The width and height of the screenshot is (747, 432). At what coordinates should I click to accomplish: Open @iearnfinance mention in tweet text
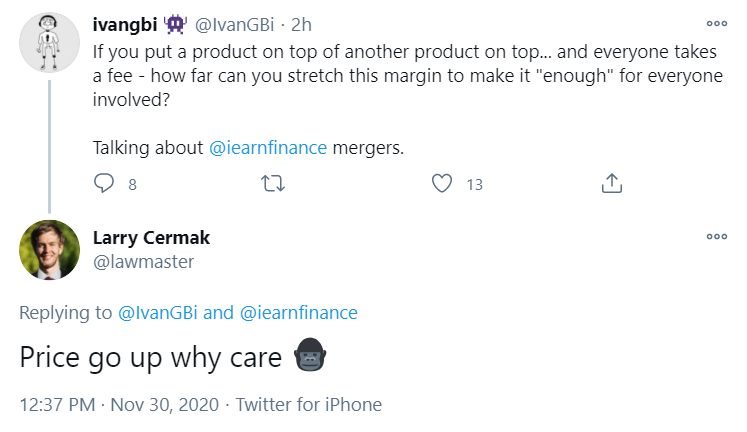(268, 147)
